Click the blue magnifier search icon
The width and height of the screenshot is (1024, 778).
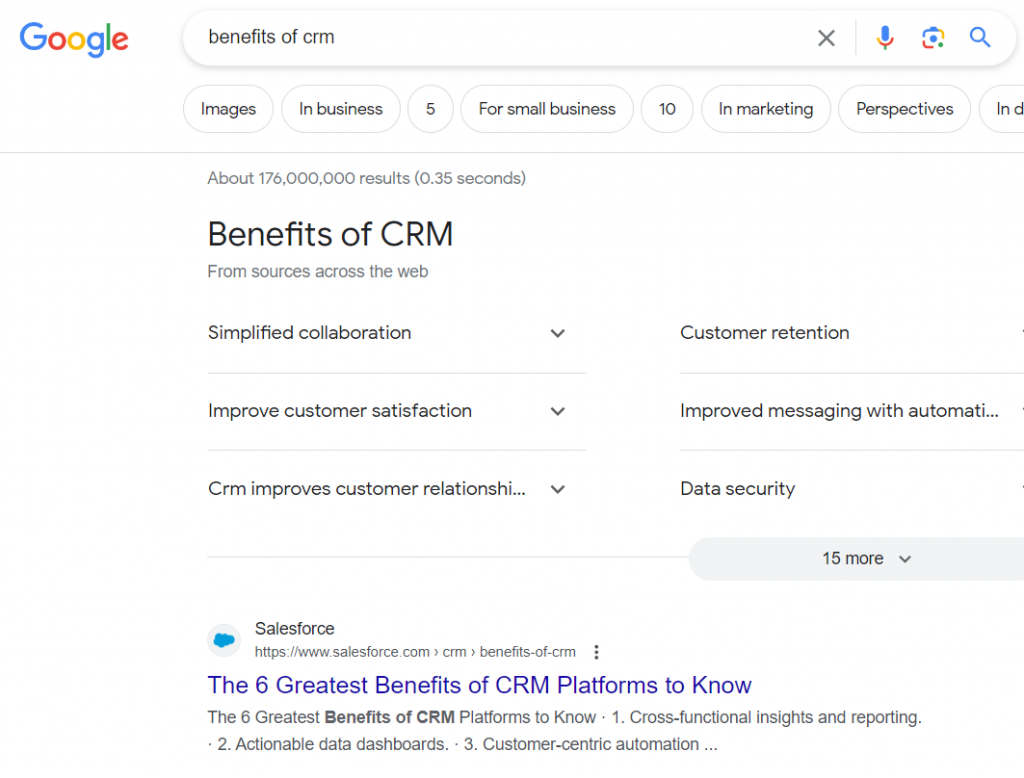tap(980, 38)
